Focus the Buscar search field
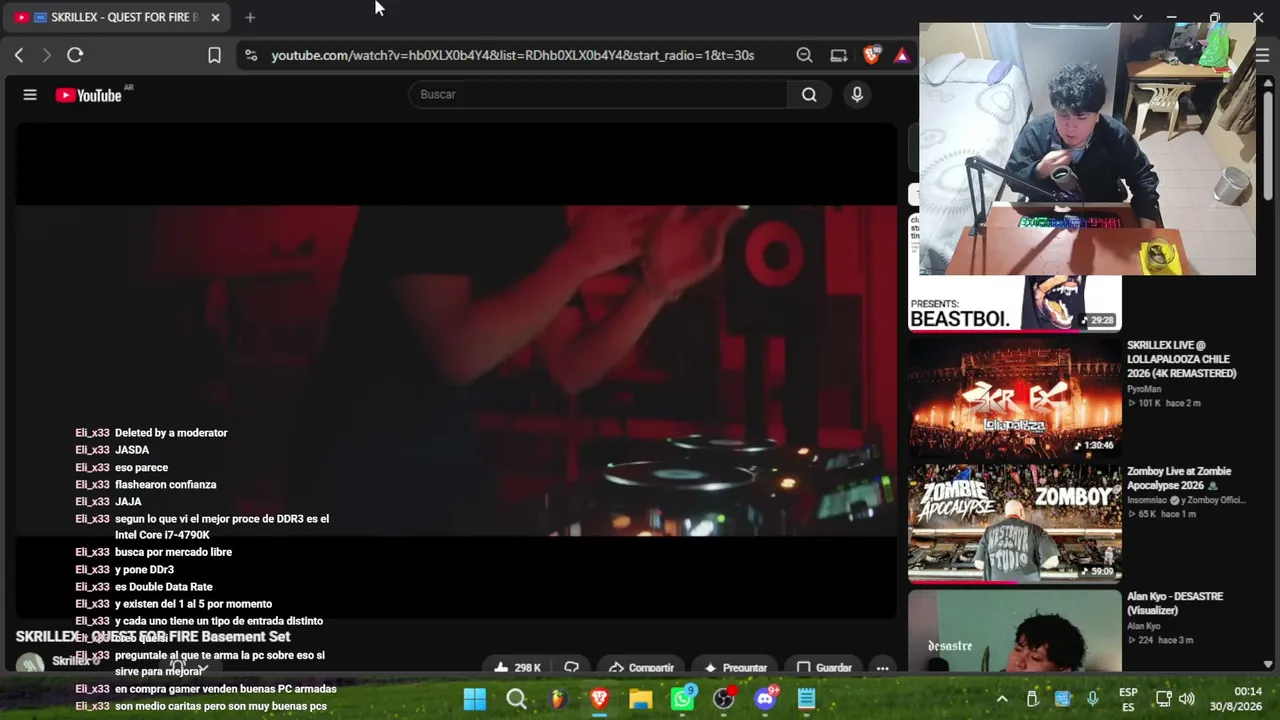 pos(598,95)
